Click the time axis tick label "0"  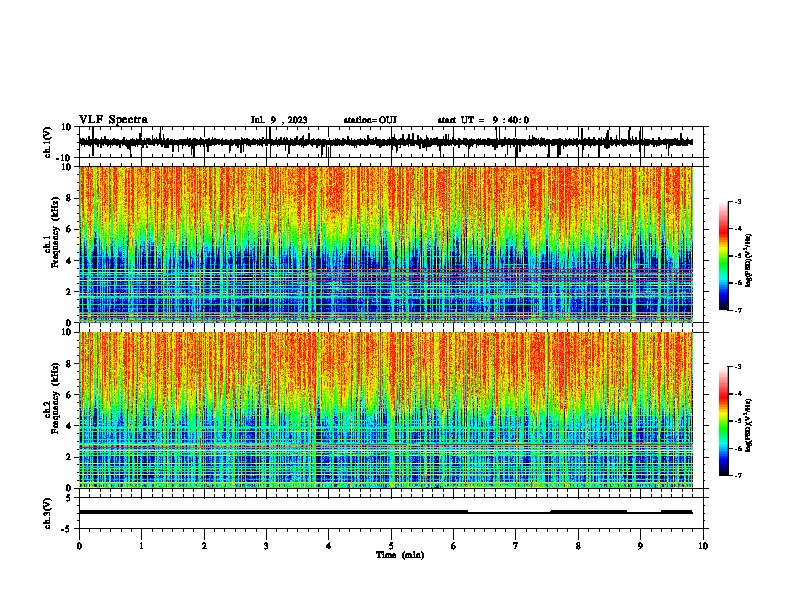pyautogui.click(x=79, y=546)
